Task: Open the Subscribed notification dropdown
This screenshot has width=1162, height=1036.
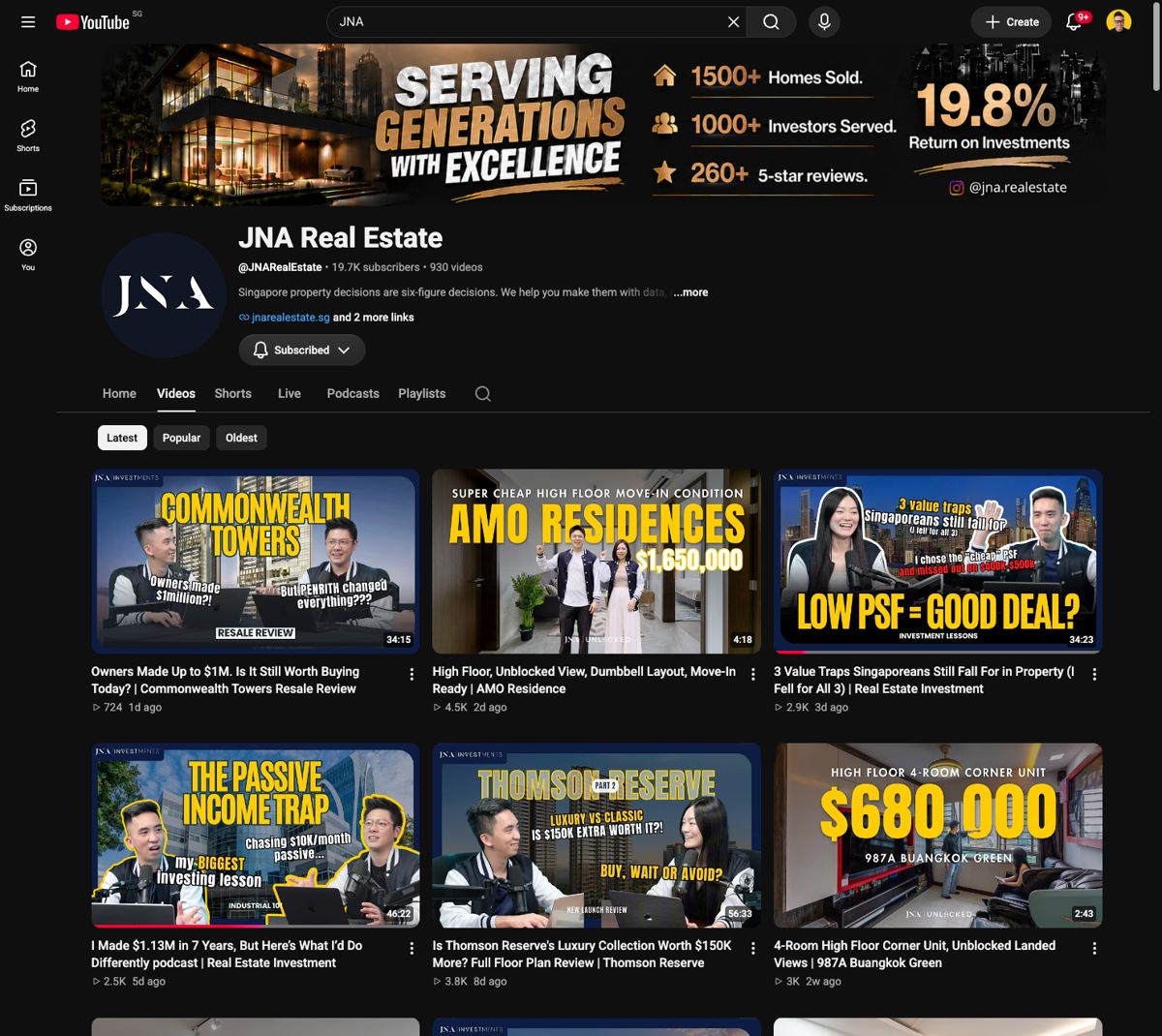Action: coord(302,350)
